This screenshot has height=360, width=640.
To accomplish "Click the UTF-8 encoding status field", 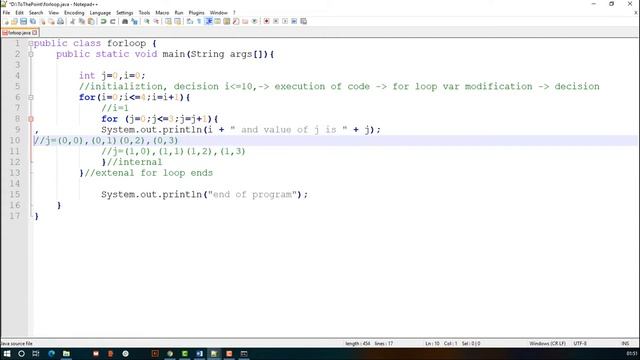I will tap(580, 344).
